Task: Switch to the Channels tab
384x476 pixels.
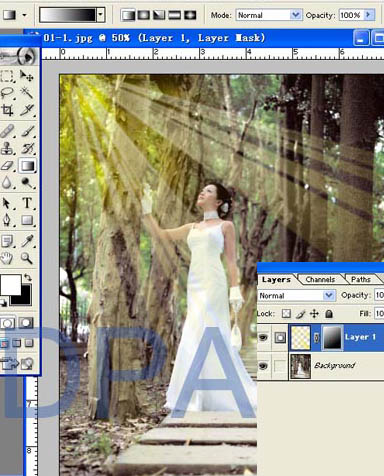Action: click(320, 279)
